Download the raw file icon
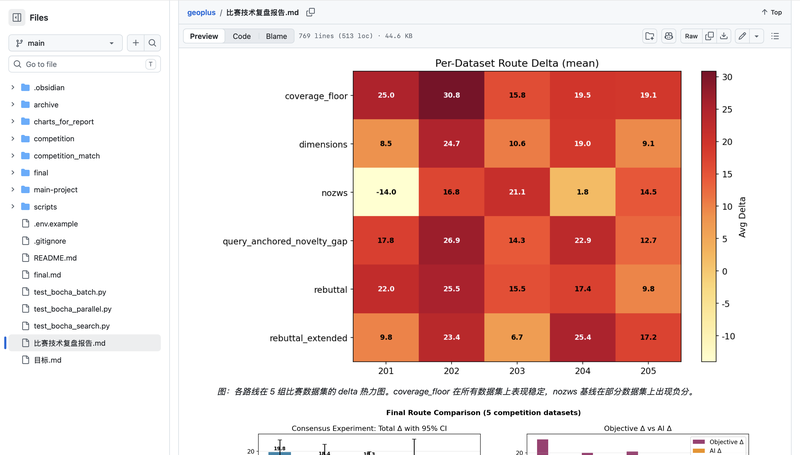800x455 pixels. (723, 36)
